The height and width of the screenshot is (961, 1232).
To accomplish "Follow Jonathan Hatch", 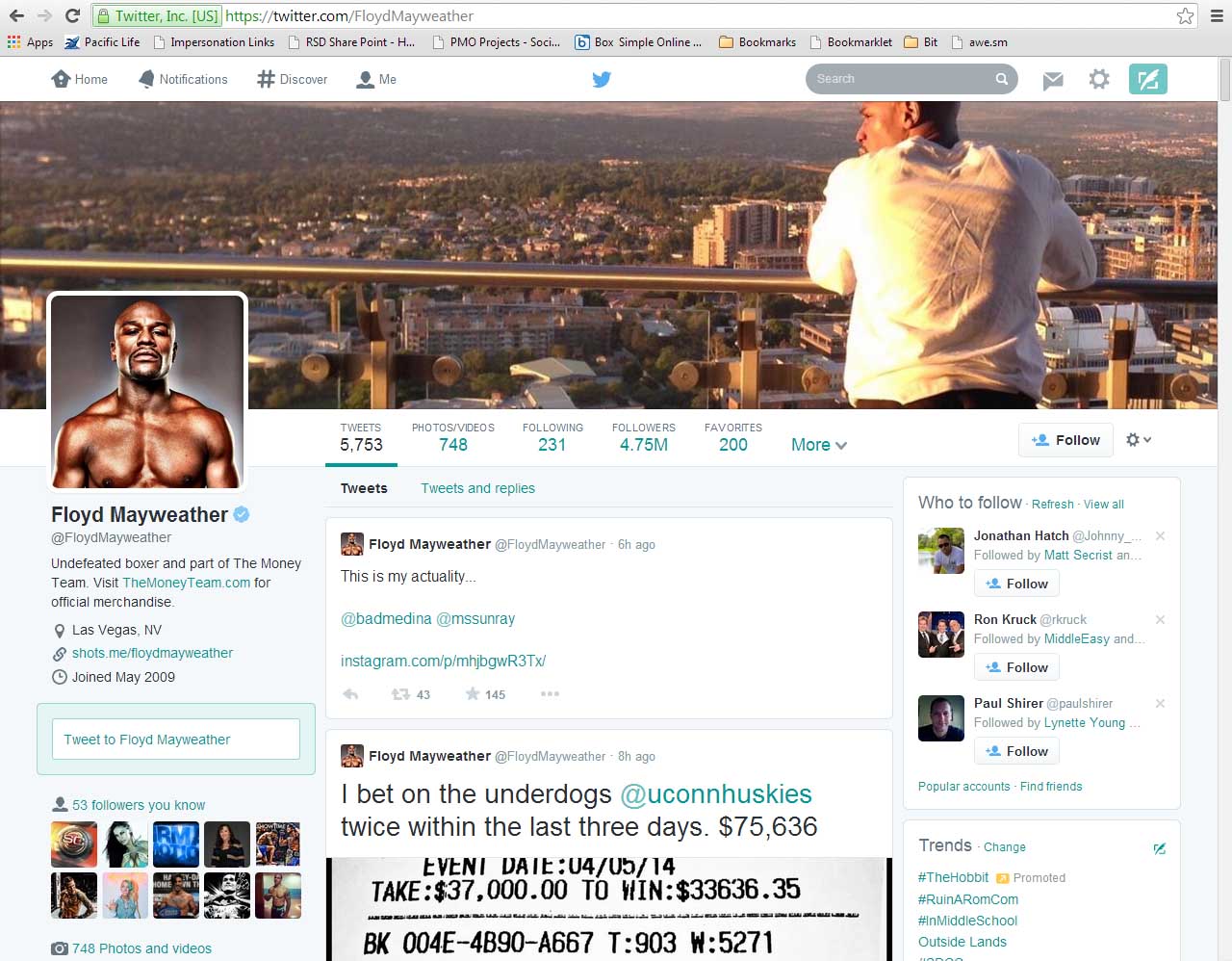I will coord(1016,584).
